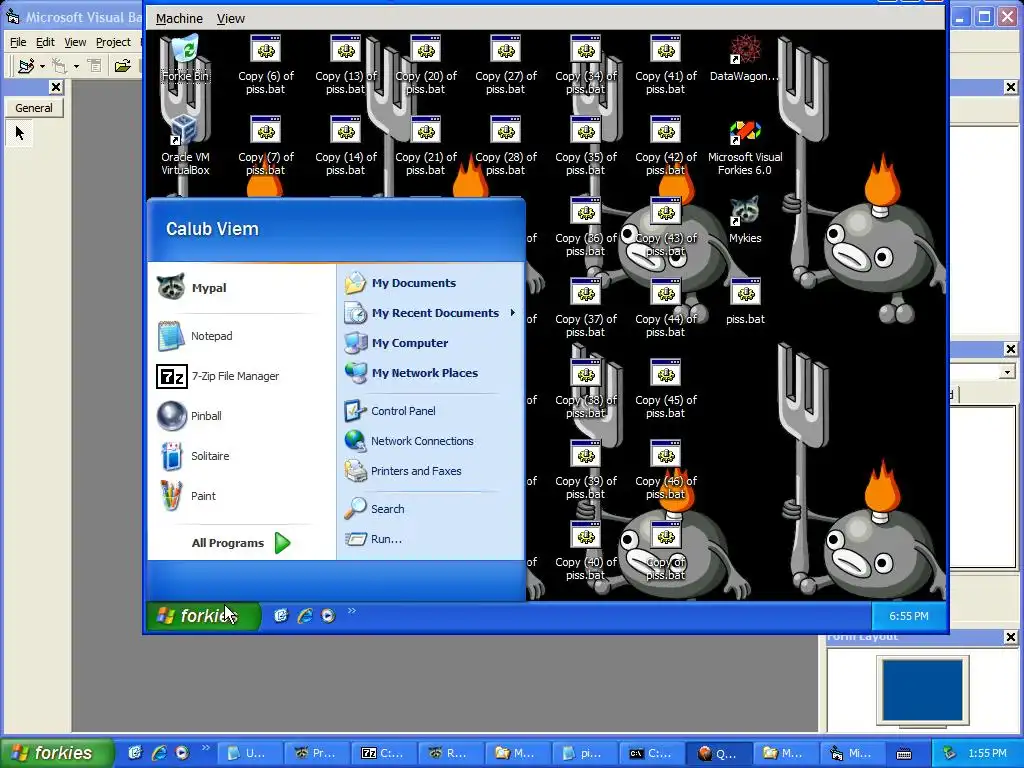Open the Add Form dropdown arrow
The width and height of the screenshot is (1024, 768).
[x=76, y=67]
